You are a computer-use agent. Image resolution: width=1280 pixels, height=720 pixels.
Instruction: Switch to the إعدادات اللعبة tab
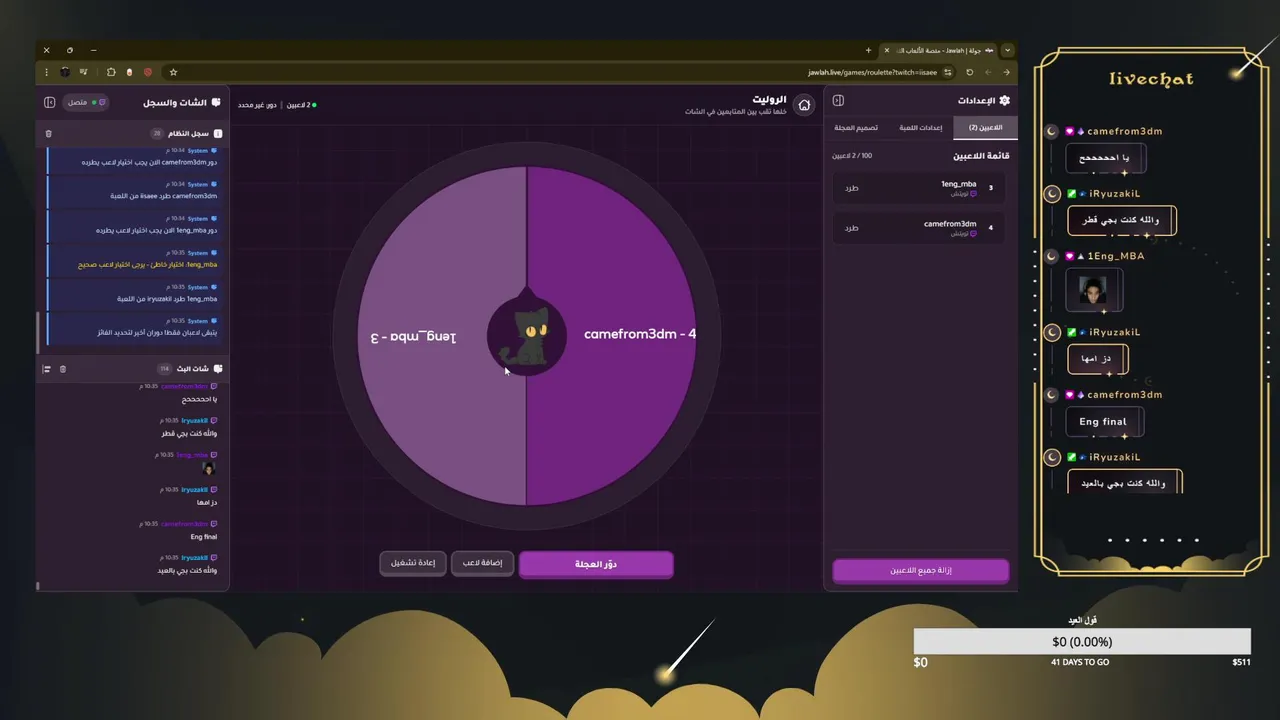920,128
